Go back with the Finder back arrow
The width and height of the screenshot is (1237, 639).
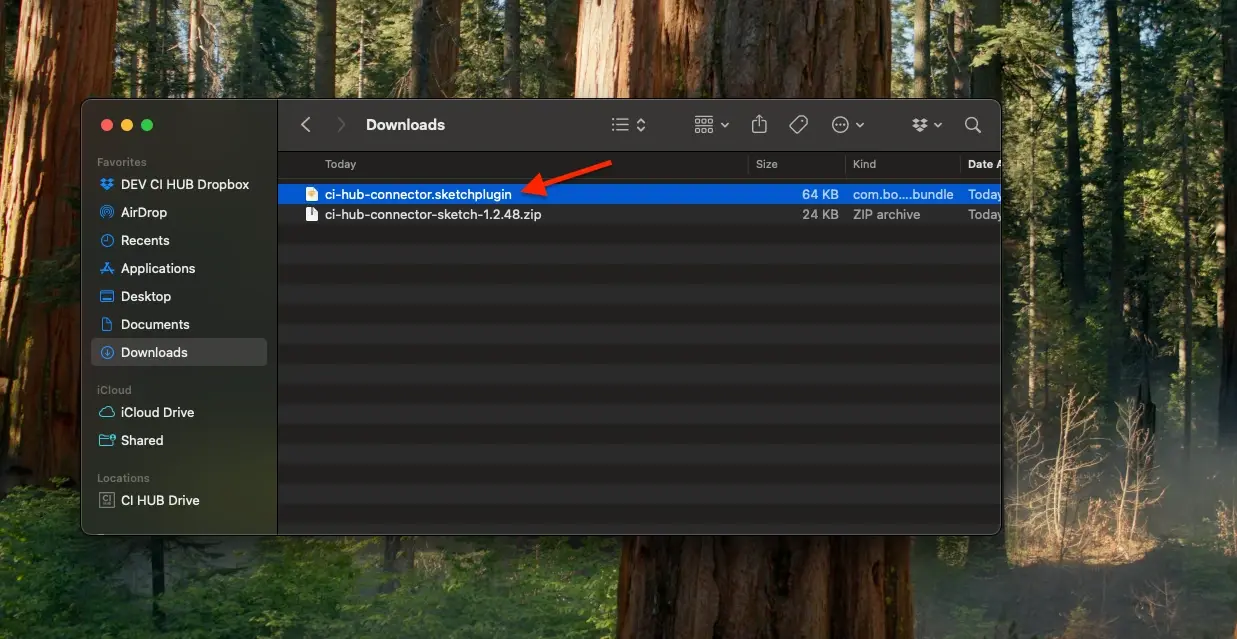tap(306, 125)
